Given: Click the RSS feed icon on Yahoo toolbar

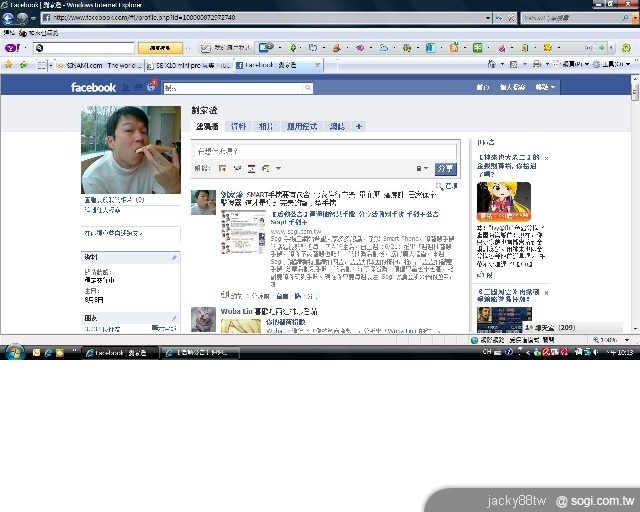Looking at the screenshot, I should [453, 48].
